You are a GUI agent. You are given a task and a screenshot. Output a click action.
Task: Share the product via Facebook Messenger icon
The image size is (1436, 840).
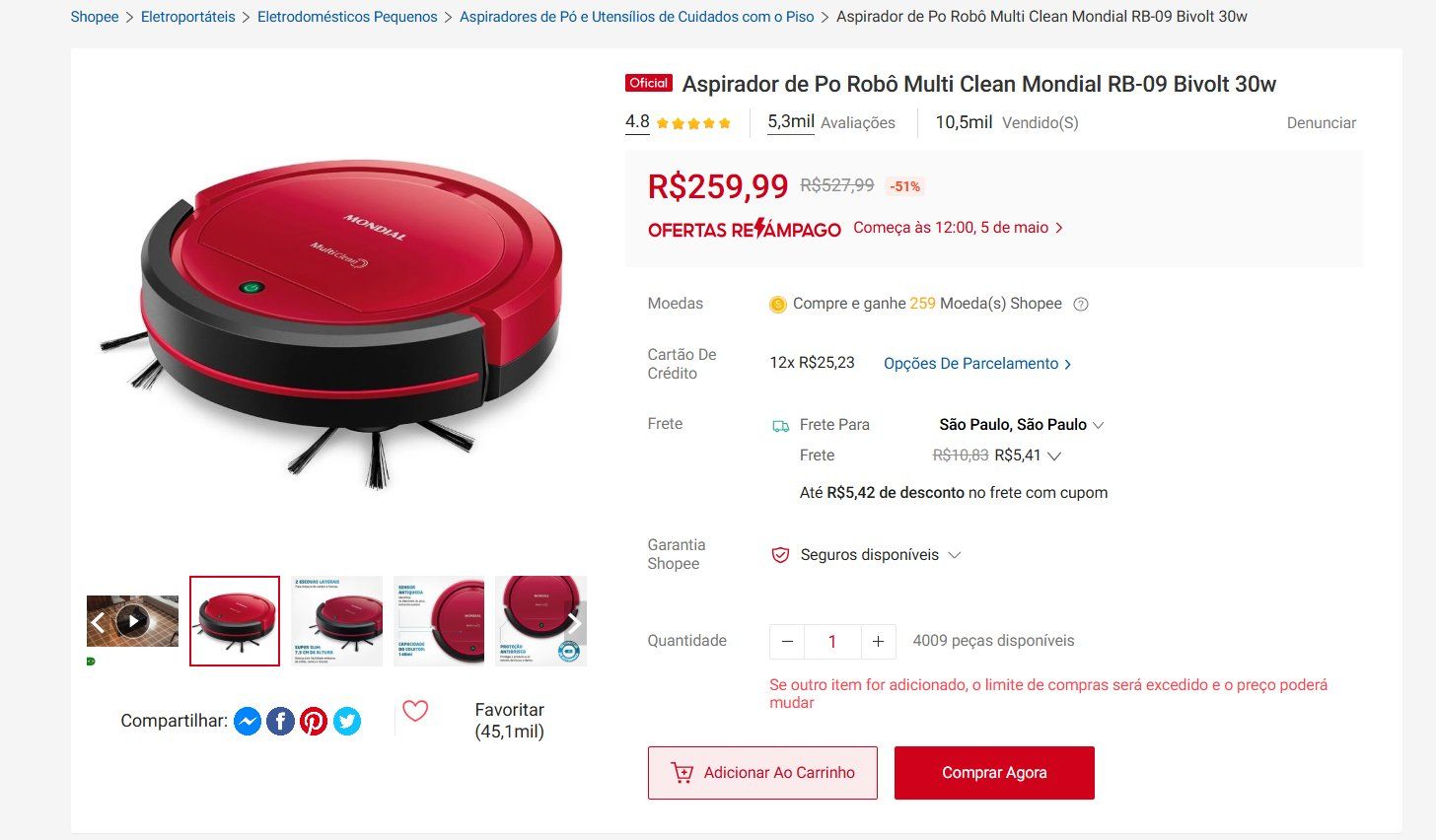(248, 722)
